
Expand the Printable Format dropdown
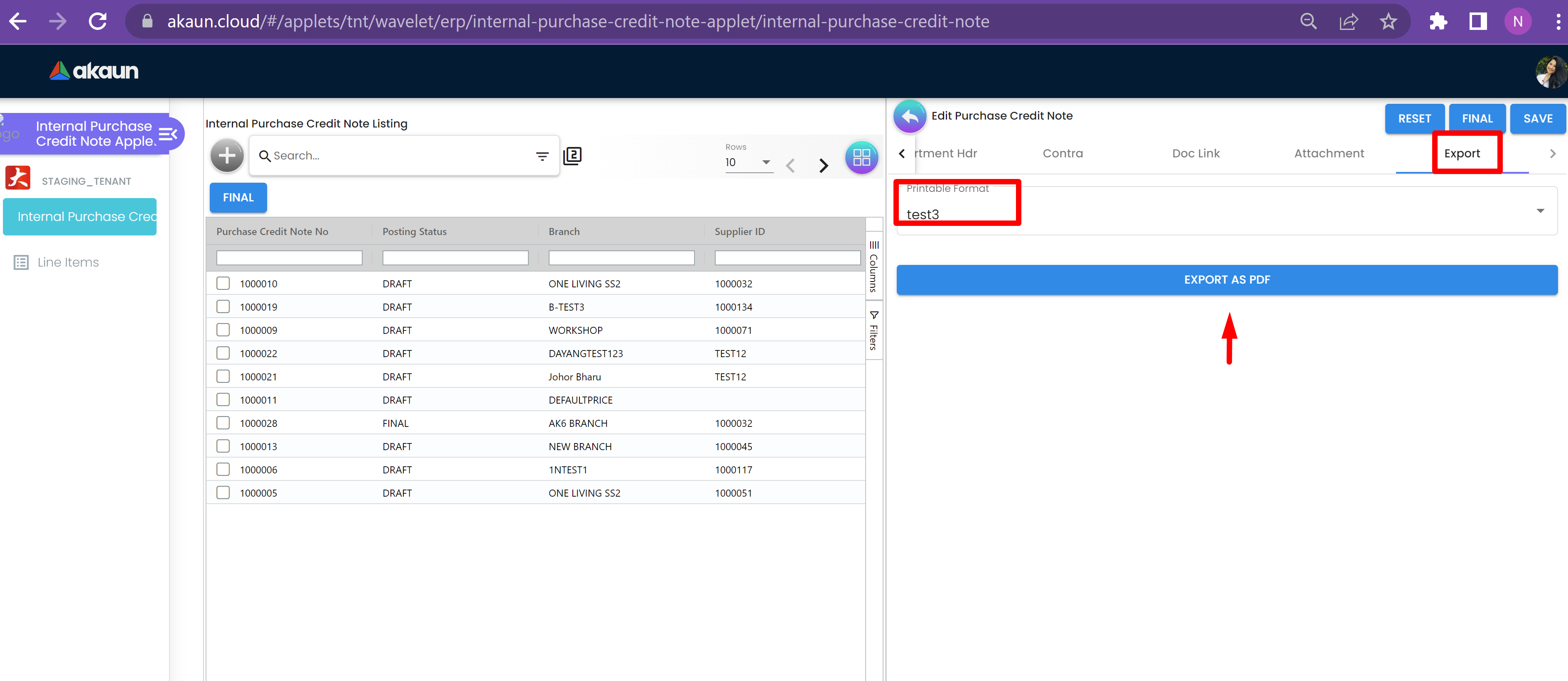point(1539,211)
